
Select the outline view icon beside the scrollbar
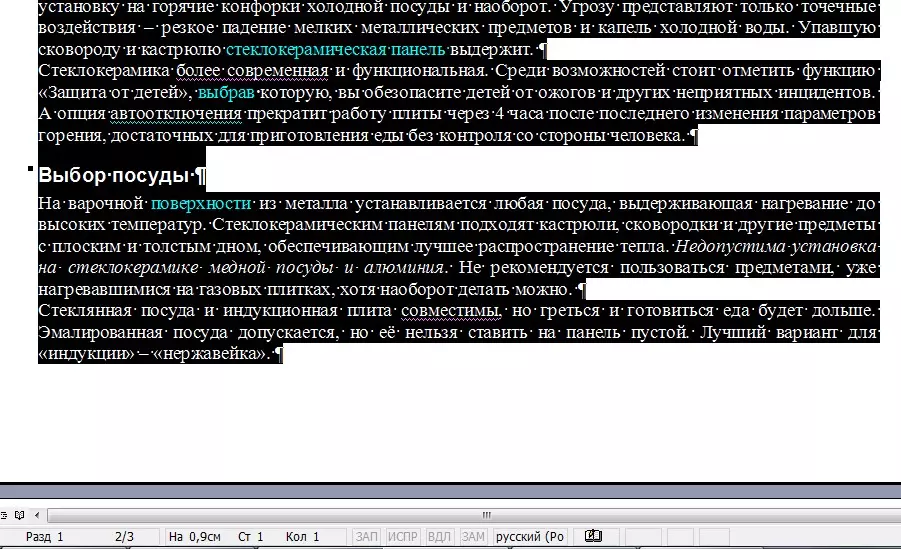tap(3, 515)
